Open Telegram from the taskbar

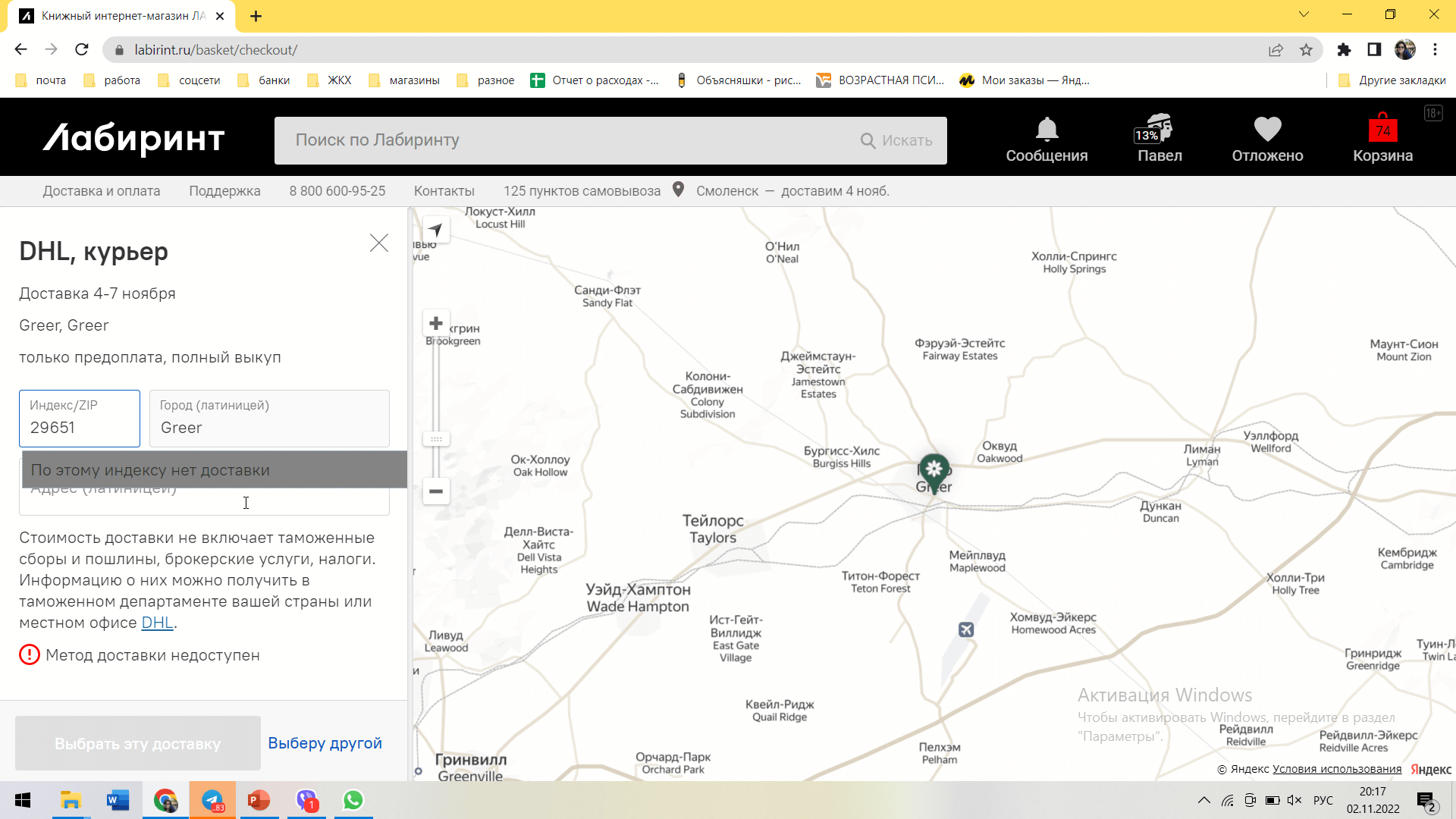point(212,800)
